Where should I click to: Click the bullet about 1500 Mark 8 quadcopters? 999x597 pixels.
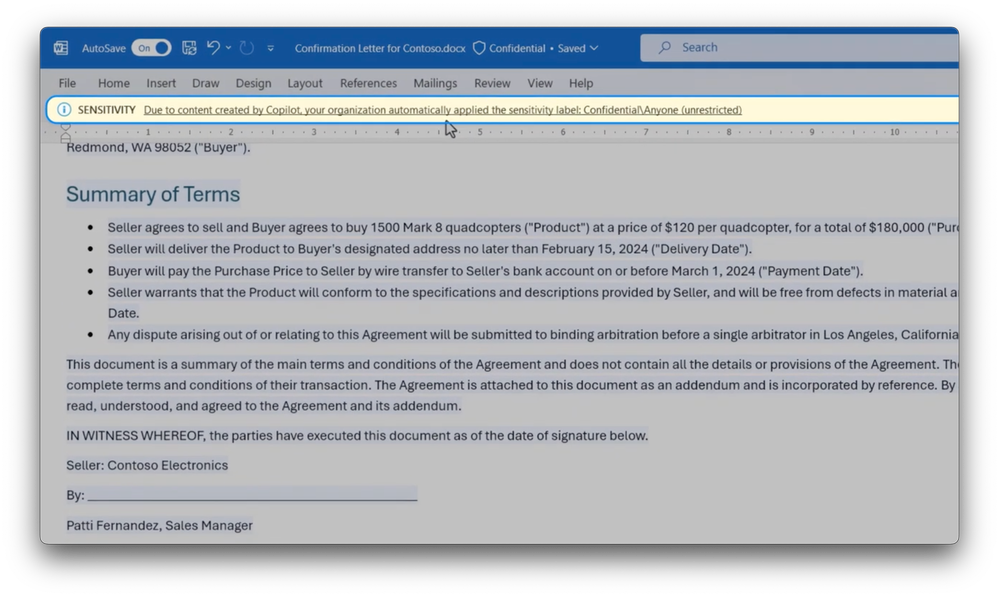(533, 227)
